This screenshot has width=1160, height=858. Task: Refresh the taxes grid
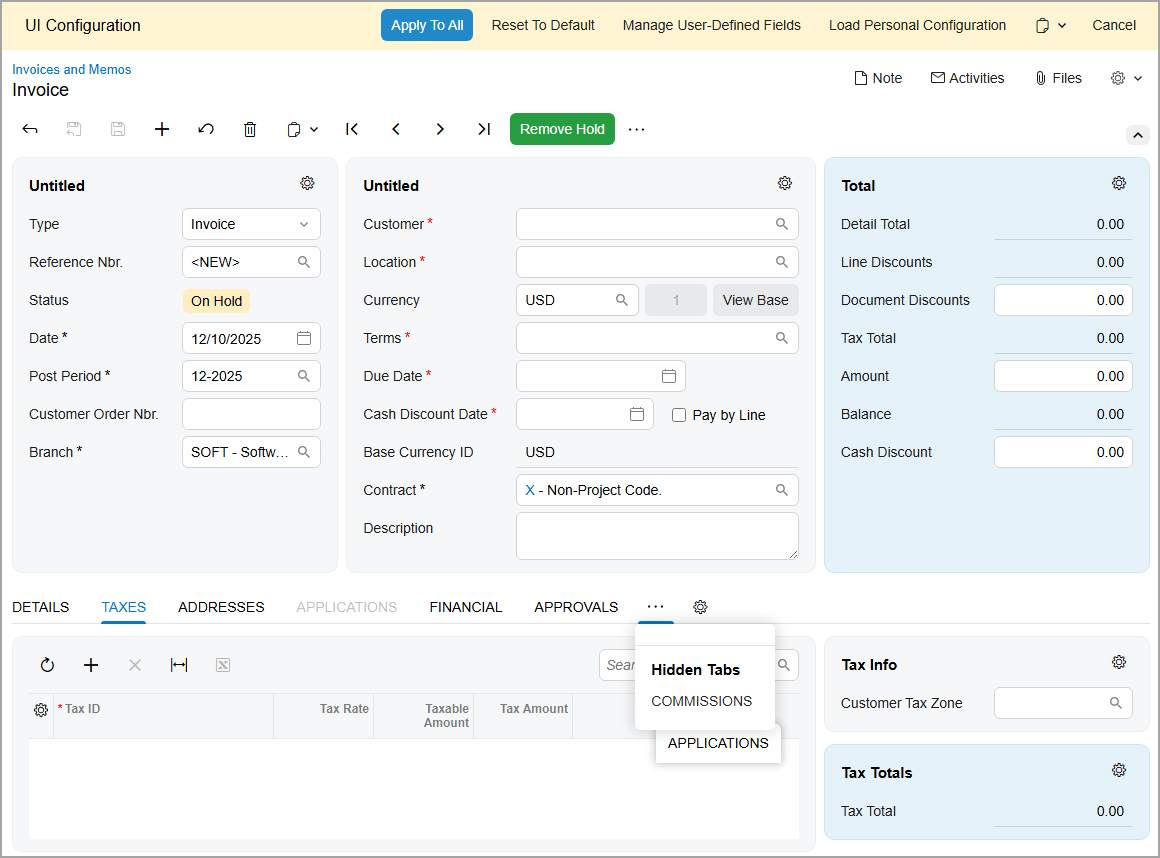(x=47, y=665)
